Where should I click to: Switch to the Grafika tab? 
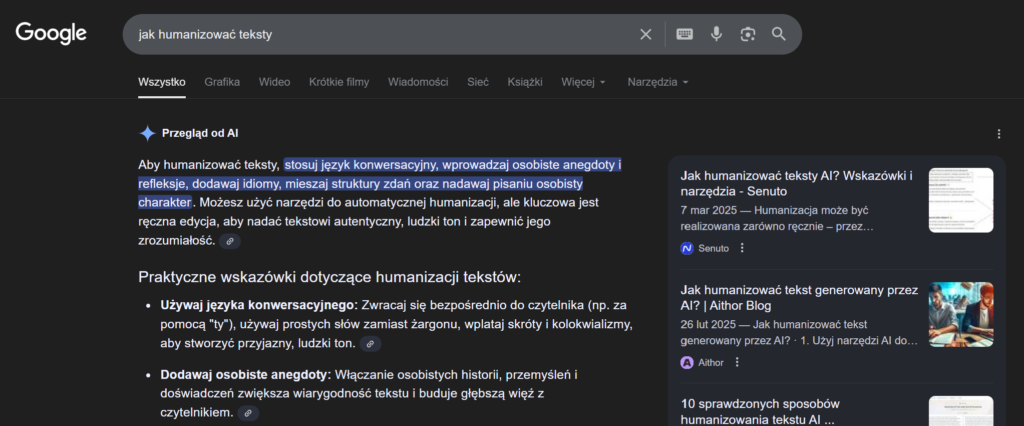coord(222,82)
